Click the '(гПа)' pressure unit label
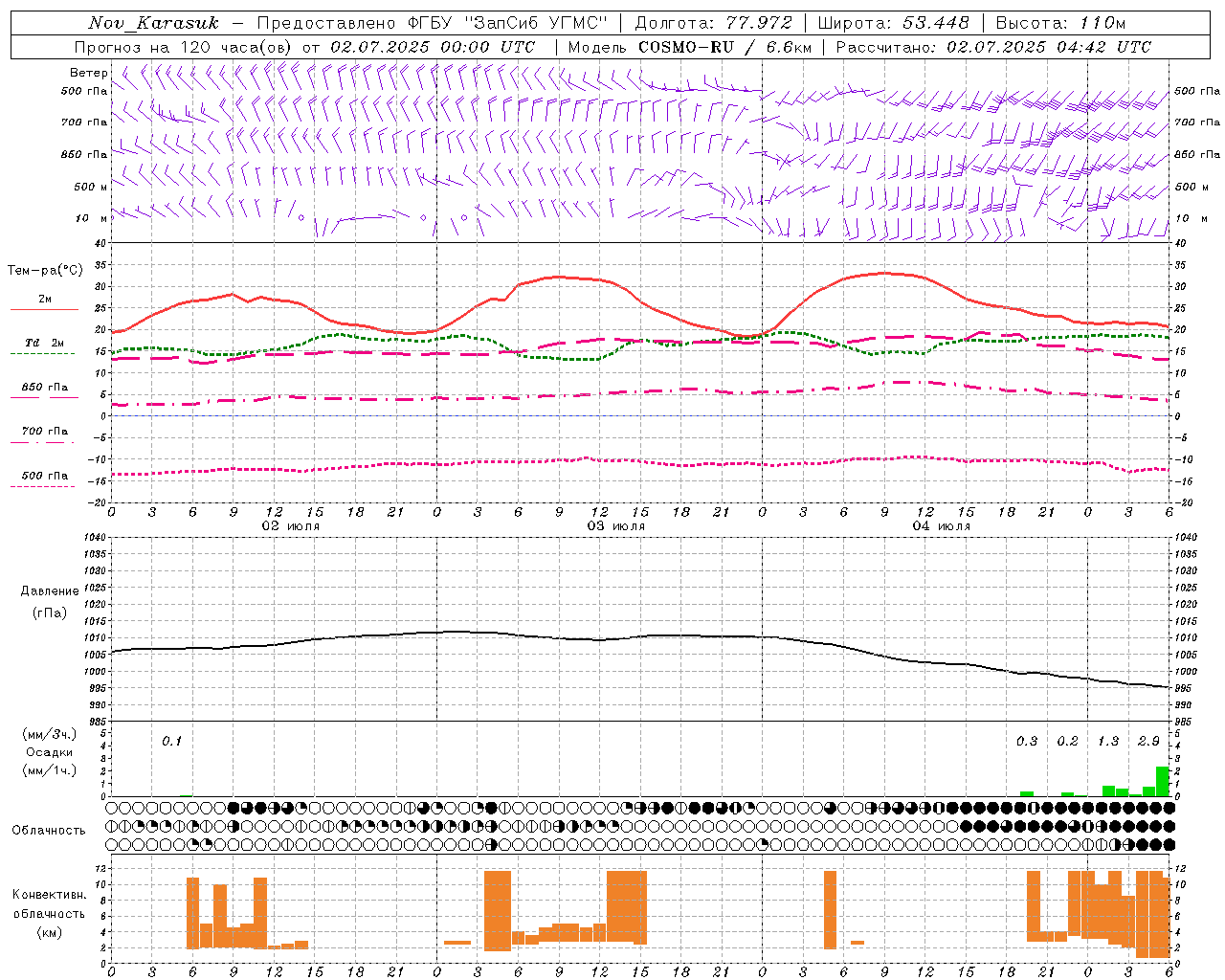1225x980 pixels. pyautogui.click(x=50, y=612)
